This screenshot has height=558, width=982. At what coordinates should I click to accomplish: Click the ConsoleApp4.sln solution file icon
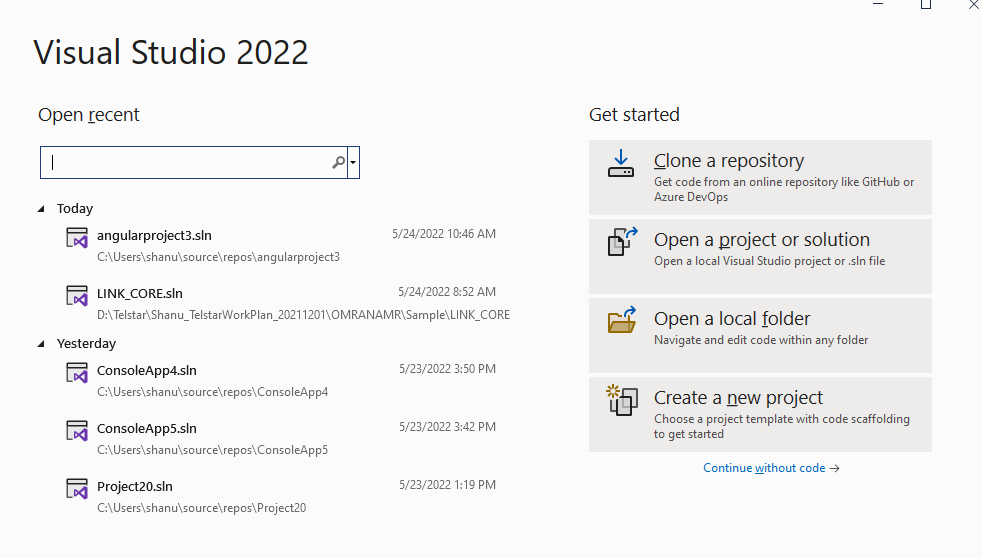77,373
